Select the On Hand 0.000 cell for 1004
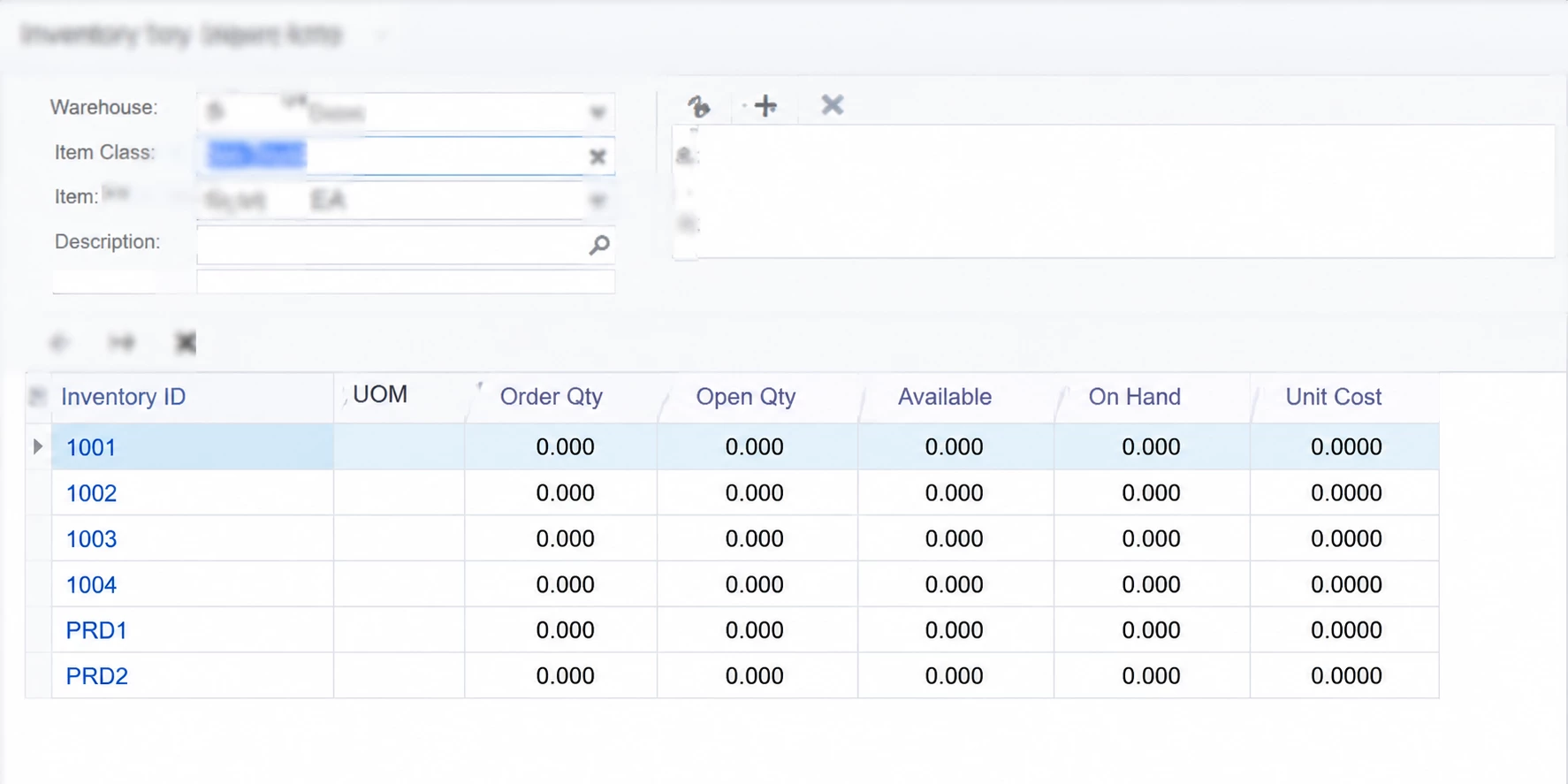The width and height of the screenshot is (1568, 784). pos(1153,584)
